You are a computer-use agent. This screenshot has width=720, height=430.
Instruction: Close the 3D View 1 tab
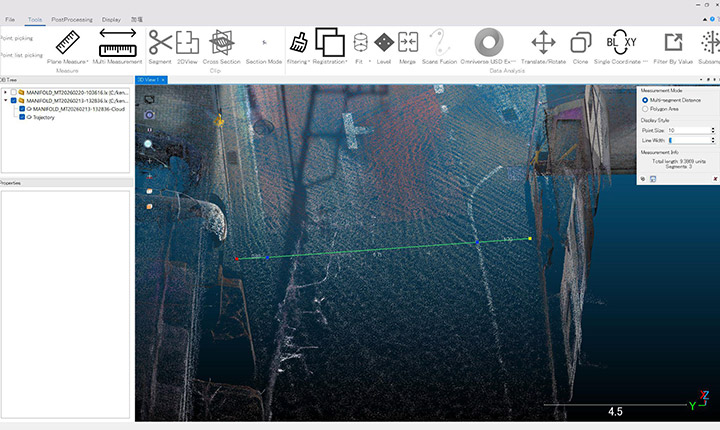(163, 80)
